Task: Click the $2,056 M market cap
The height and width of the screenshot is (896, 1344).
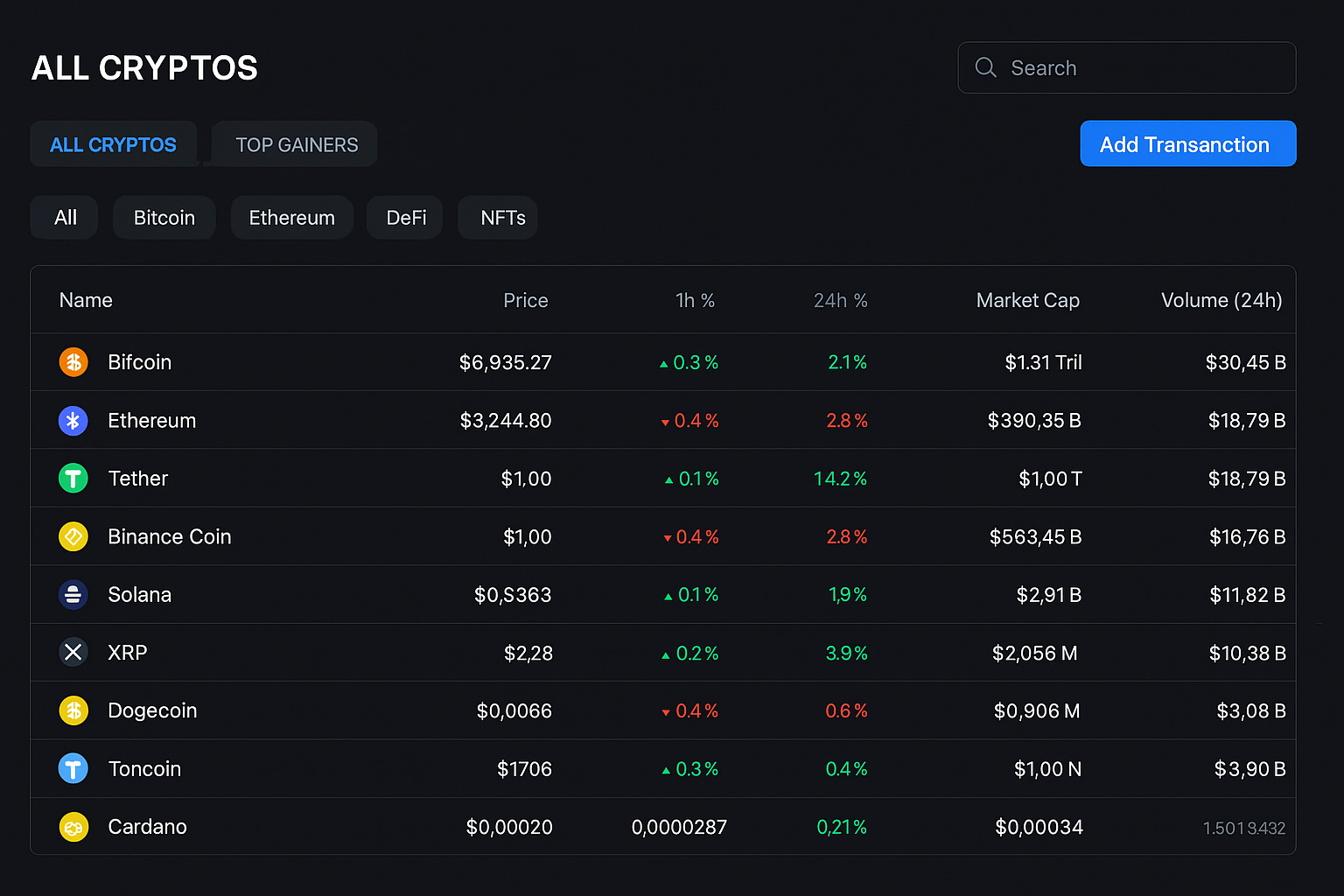Action: (1034, 653)
